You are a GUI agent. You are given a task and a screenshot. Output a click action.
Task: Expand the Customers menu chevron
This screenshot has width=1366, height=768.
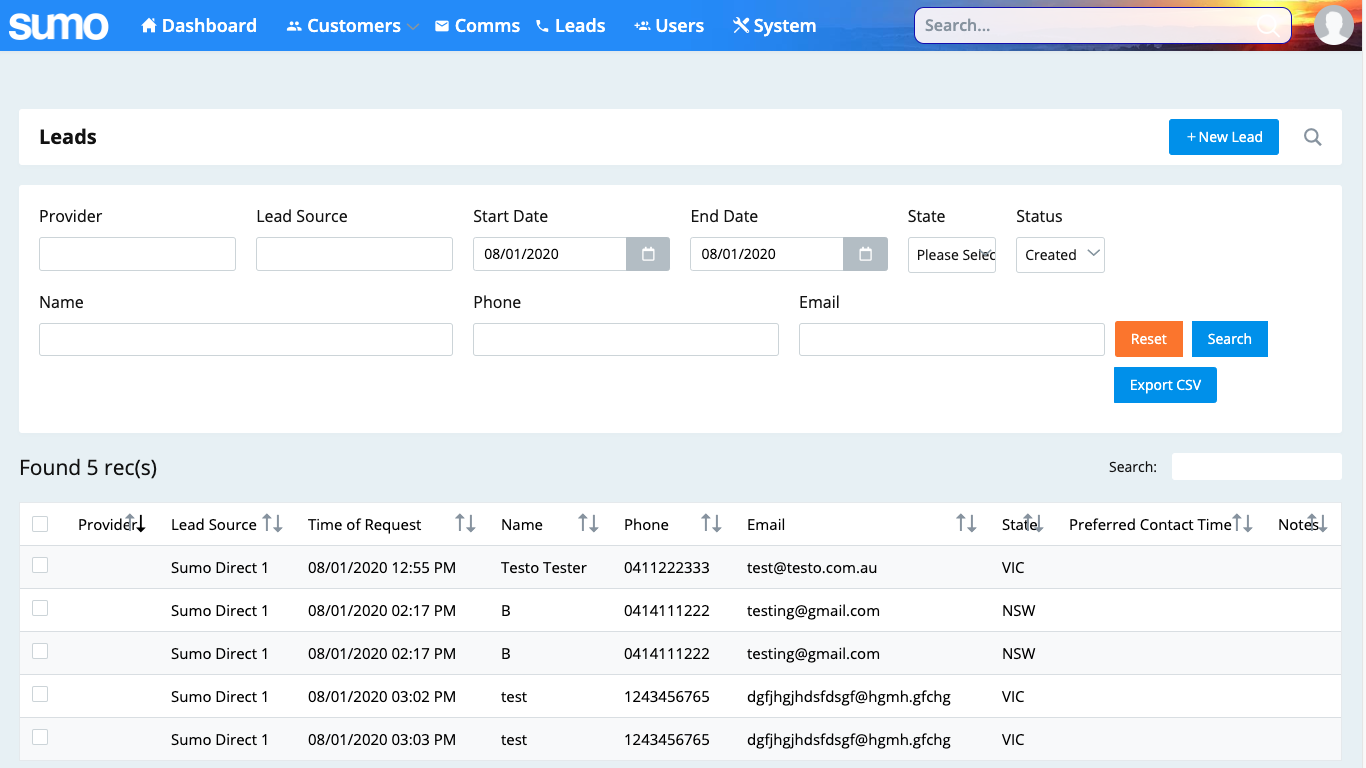413,27
